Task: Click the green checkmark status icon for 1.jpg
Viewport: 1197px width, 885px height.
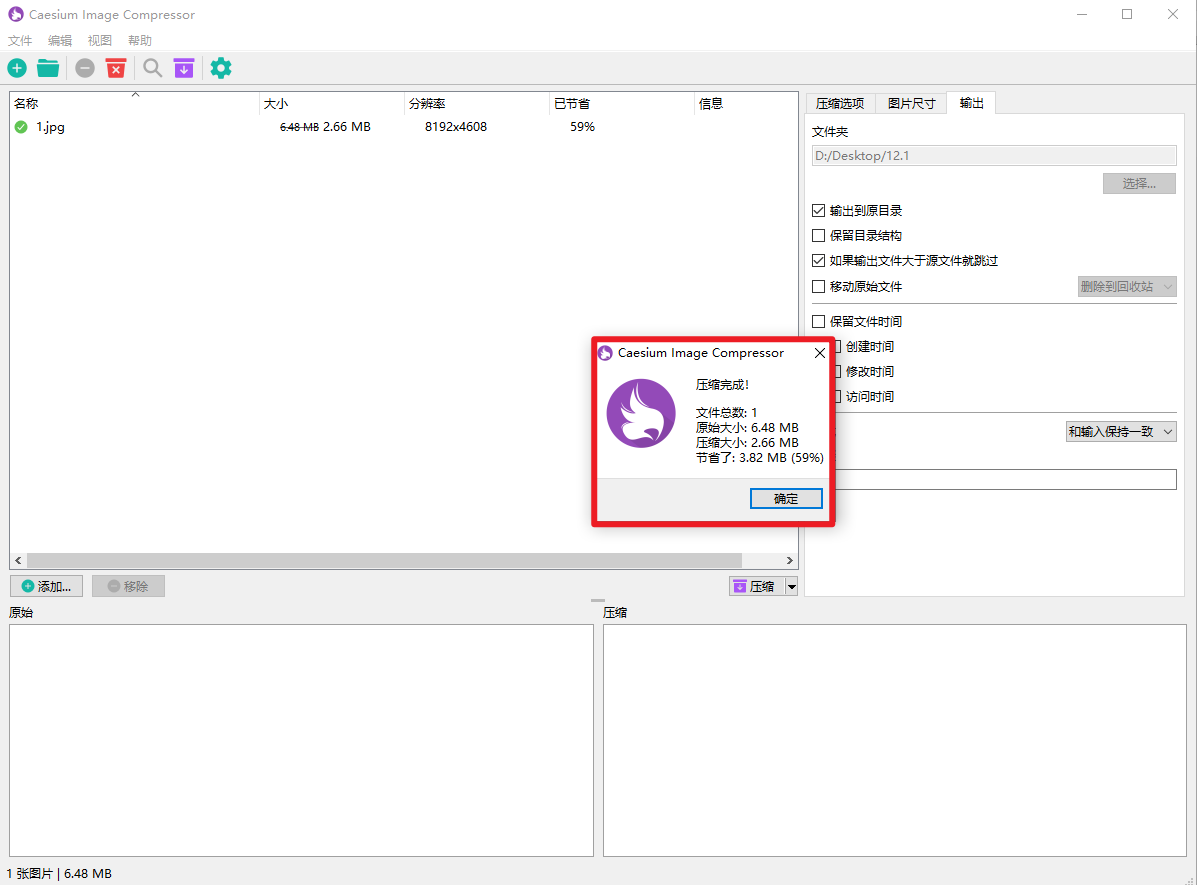Action: coord(21,127)
